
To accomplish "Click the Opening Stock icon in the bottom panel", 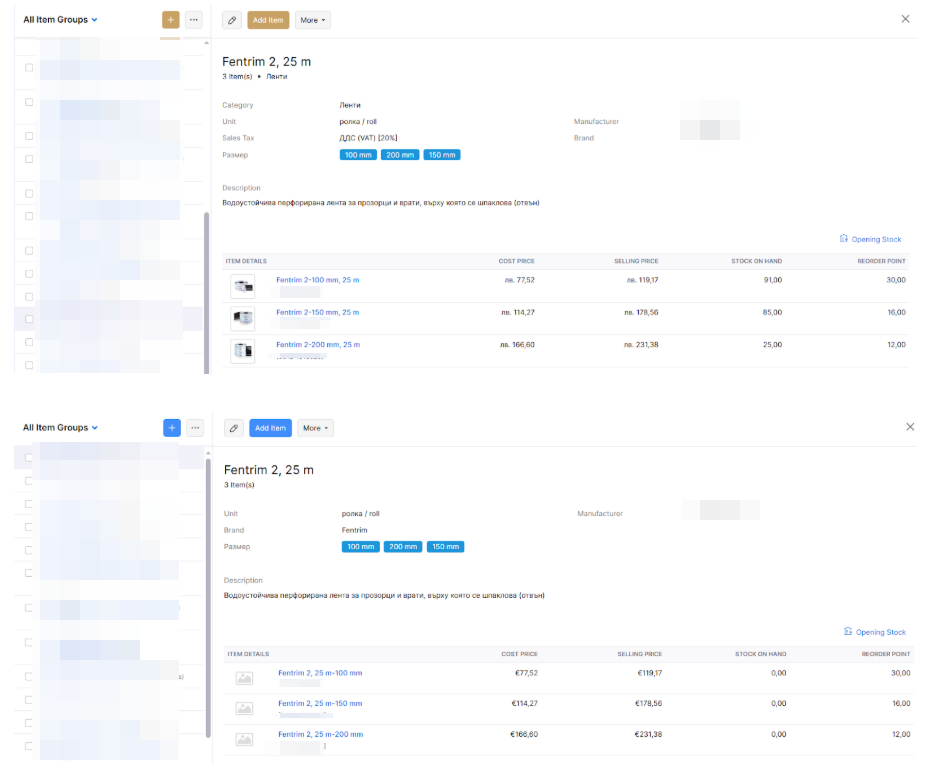I will (x=846, y=632).
